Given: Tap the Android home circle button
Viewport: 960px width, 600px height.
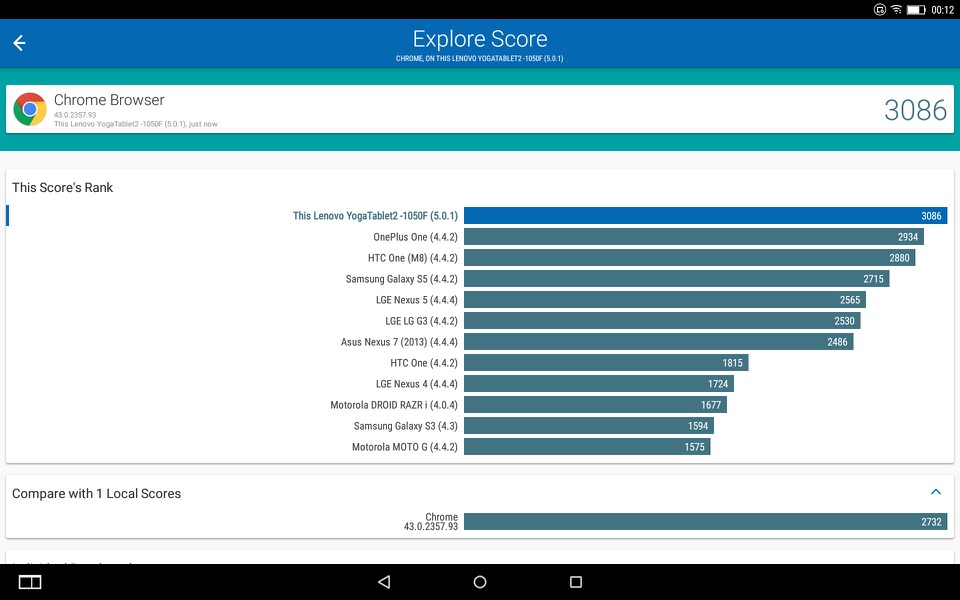Looking at the screenshot, I should 480,582.
